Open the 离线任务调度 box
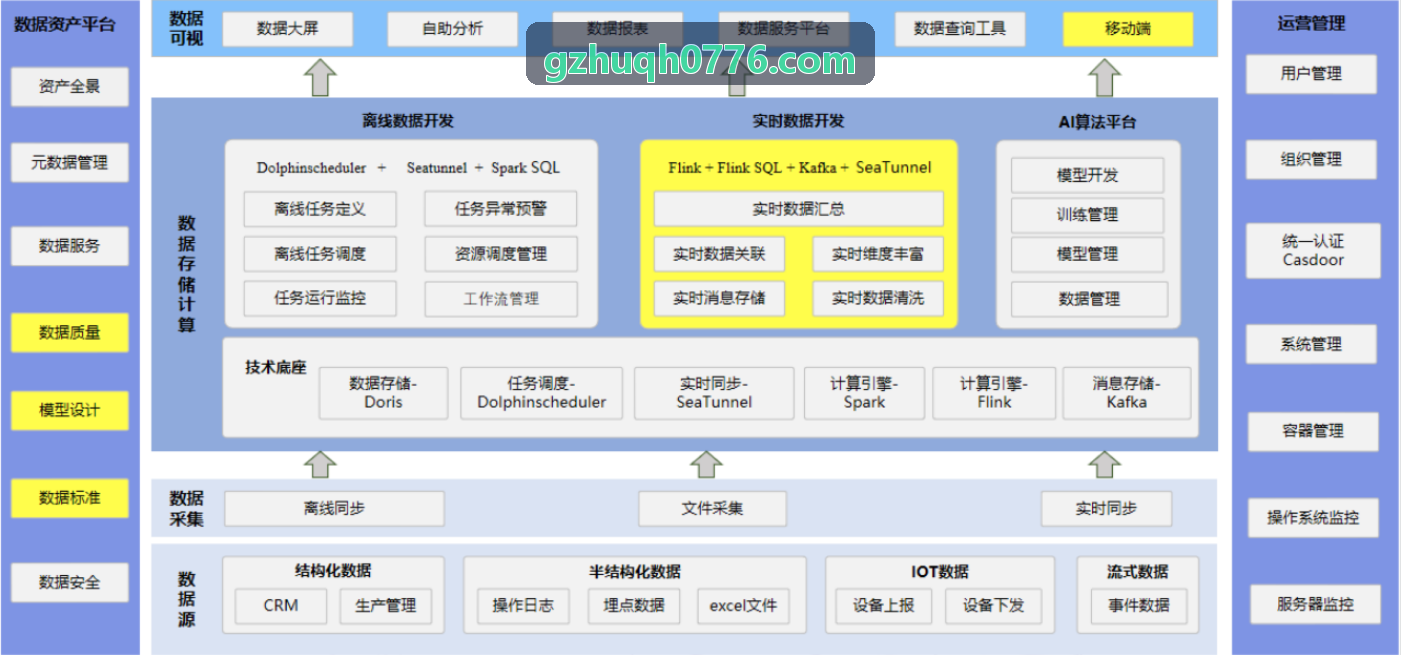Viewport: 1401px width, 655px height. 320,254
